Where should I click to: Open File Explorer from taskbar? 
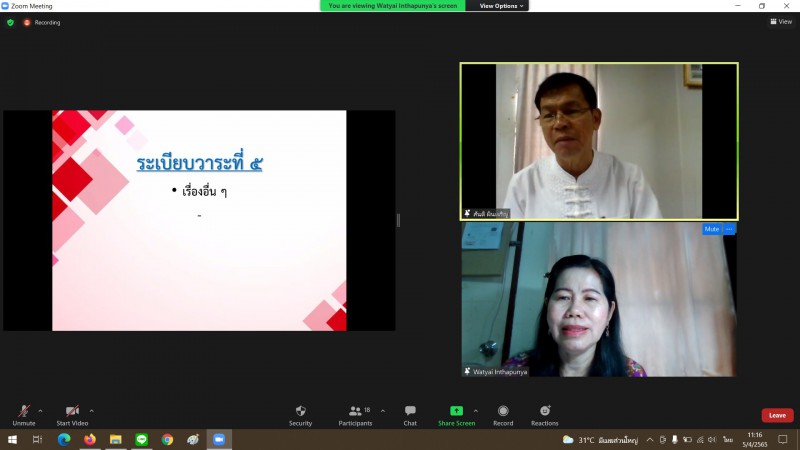click(x=116, y=439)
